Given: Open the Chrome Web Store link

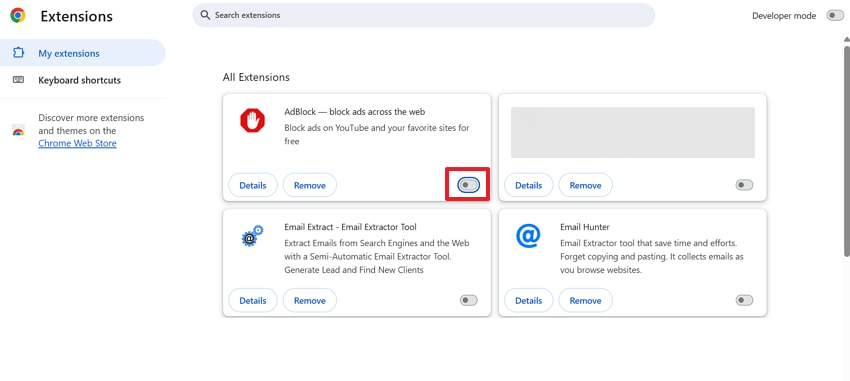Looking at the screenshot, I should 77,144.
